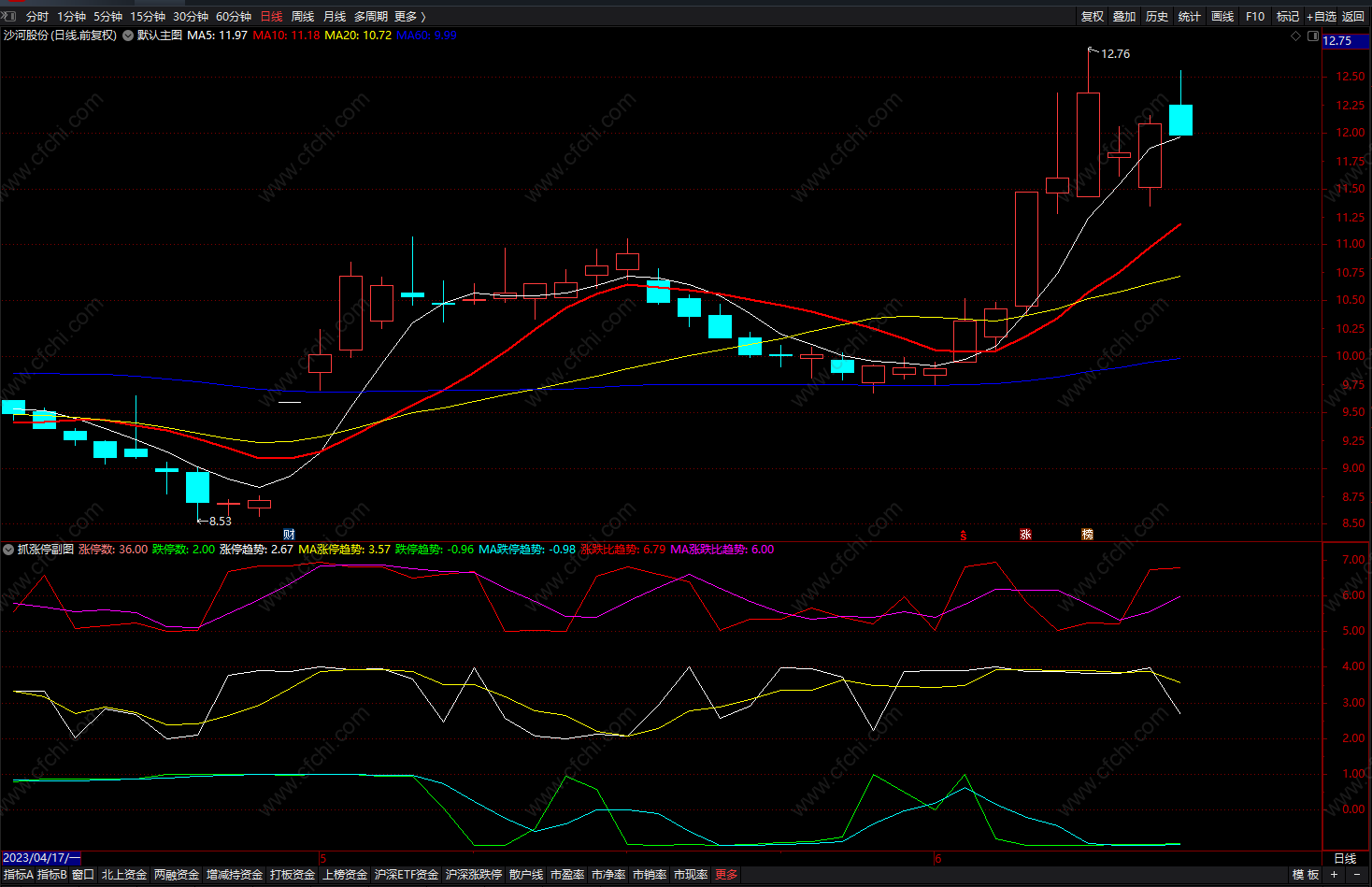The width and height of the screenshot is (1372, 887).
Task: Select the 15分钟 period
Action: pos(148,17)
